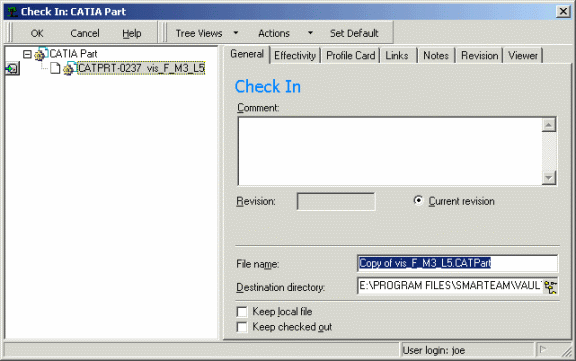This screenshot has height=361, width=576.
Task: Open the Tree Views dropdown arrow
Action: coord(236,33)
